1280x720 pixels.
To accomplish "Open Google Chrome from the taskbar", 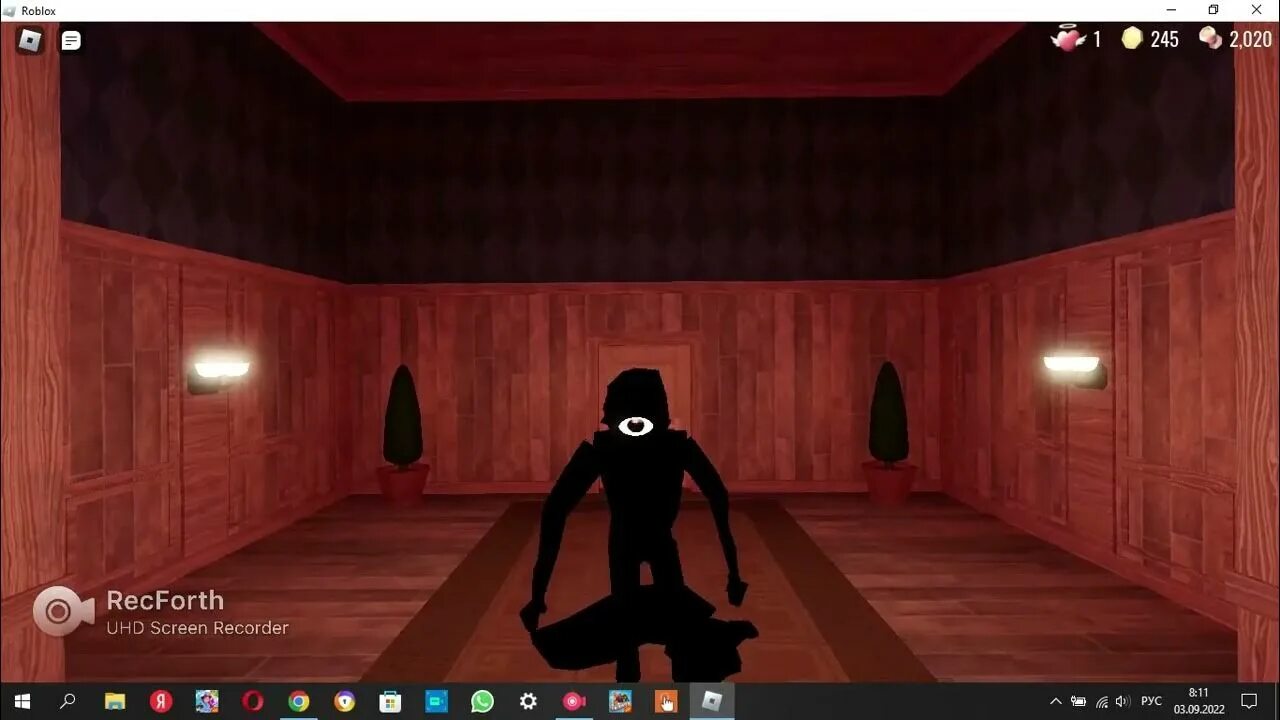I will (x=299, y=701).
